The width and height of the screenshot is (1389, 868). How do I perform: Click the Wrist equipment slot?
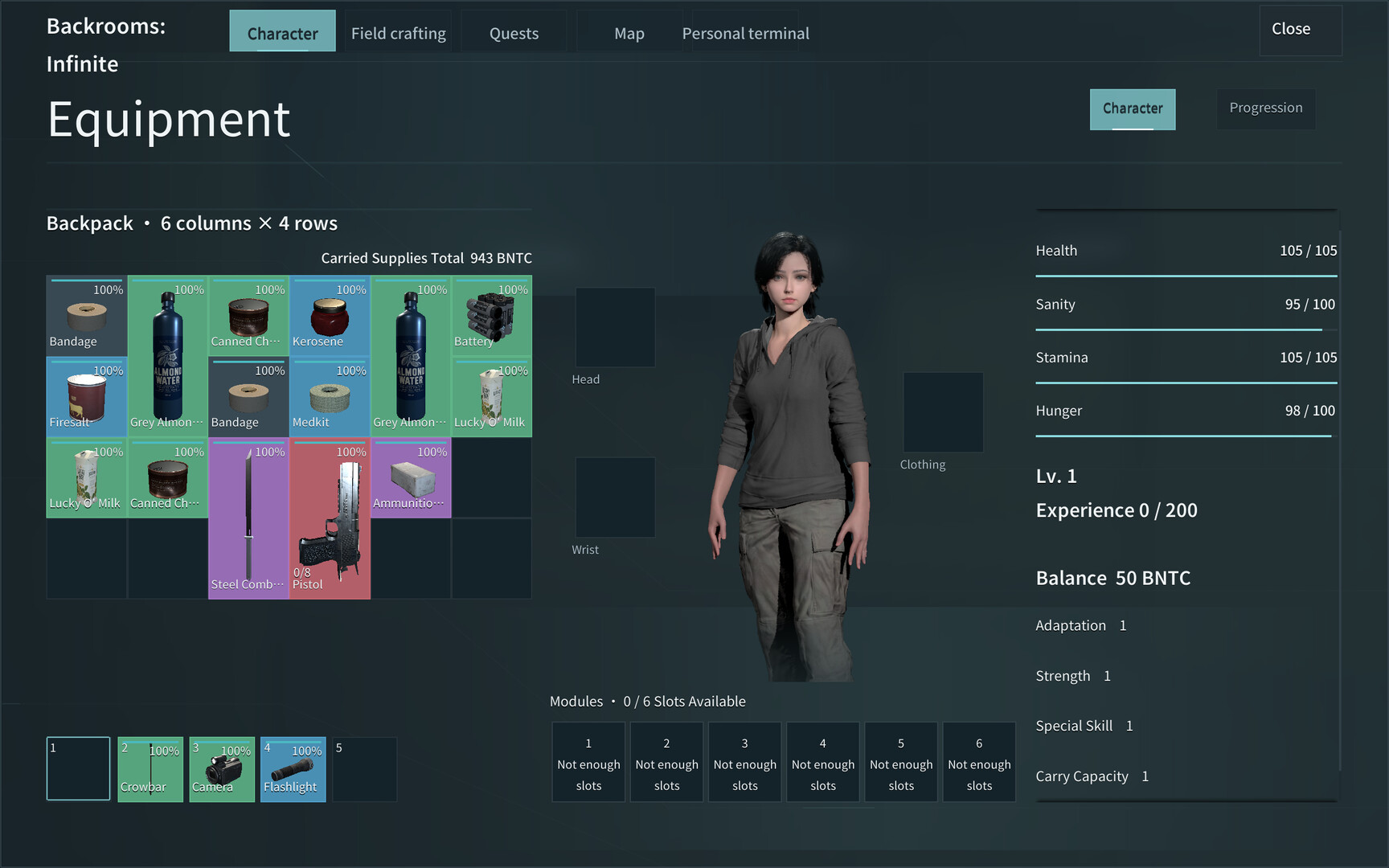pos(615,497)
